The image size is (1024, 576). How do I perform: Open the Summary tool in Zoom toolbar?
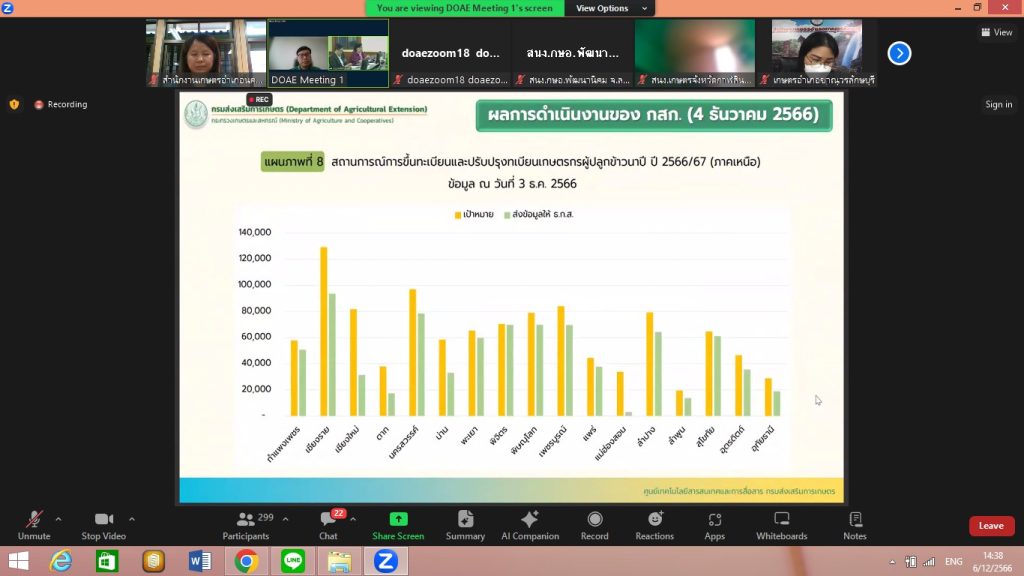(x=465, y=526)
